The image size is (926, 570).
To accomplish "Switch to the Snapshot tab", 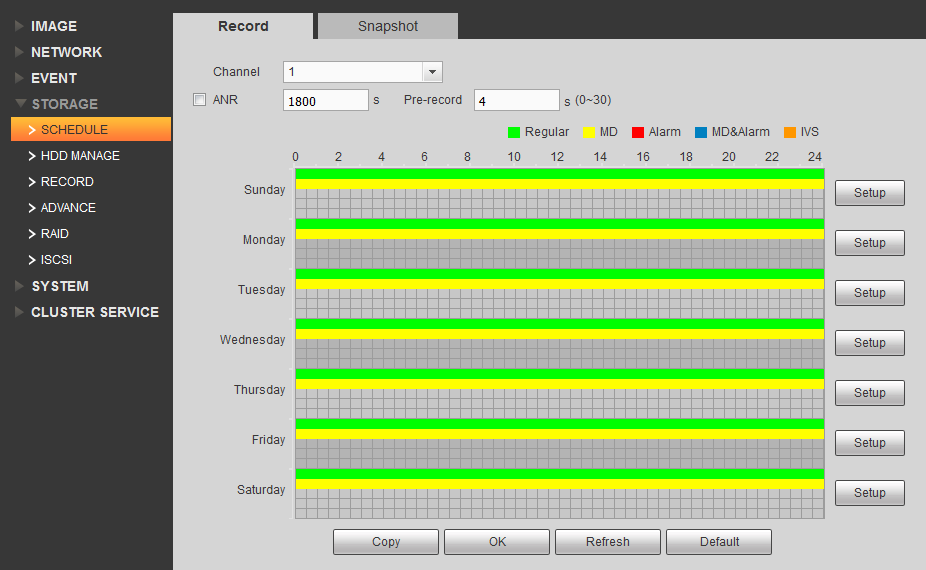I will click(388, 27).
